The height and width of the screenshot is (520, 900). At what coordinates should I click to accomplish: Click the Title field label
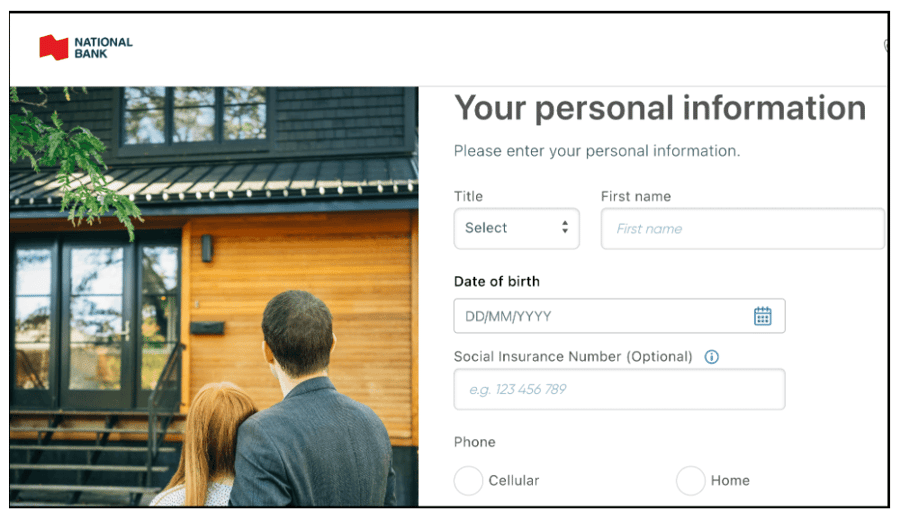point(468,196)
